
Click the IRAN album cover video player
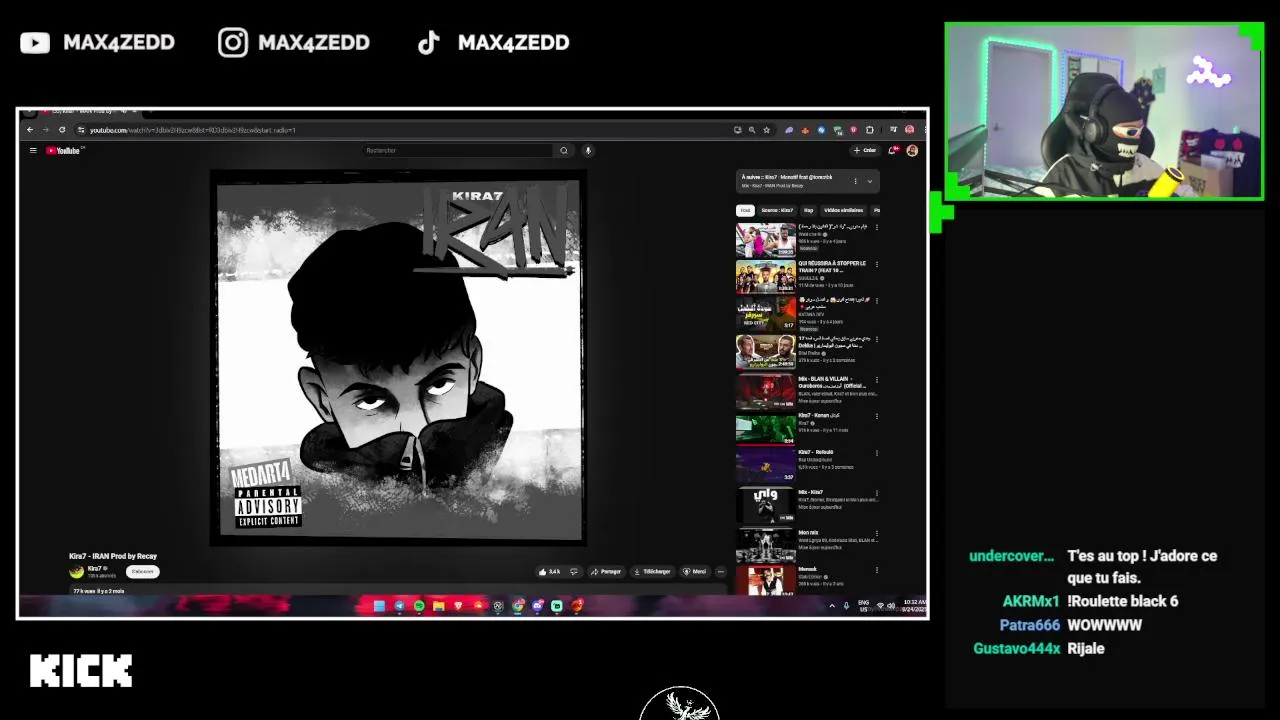click(398, 359)
